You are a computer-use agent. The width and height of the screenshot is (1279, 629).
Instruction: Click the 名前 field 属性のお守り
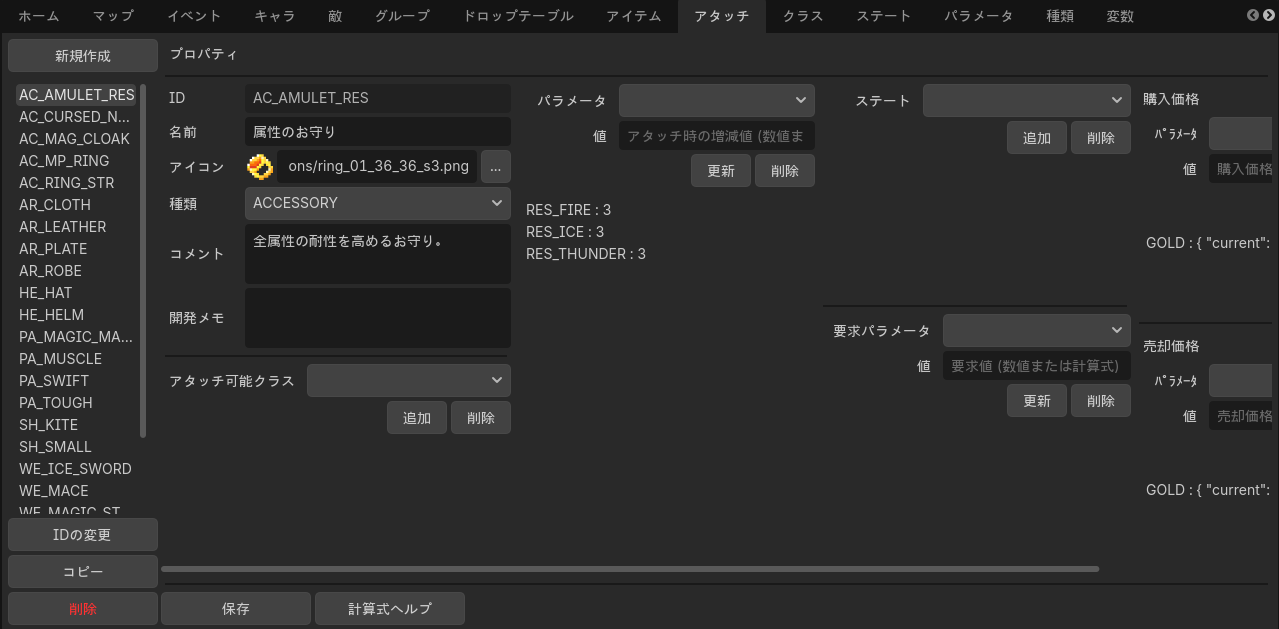(378, 132)
